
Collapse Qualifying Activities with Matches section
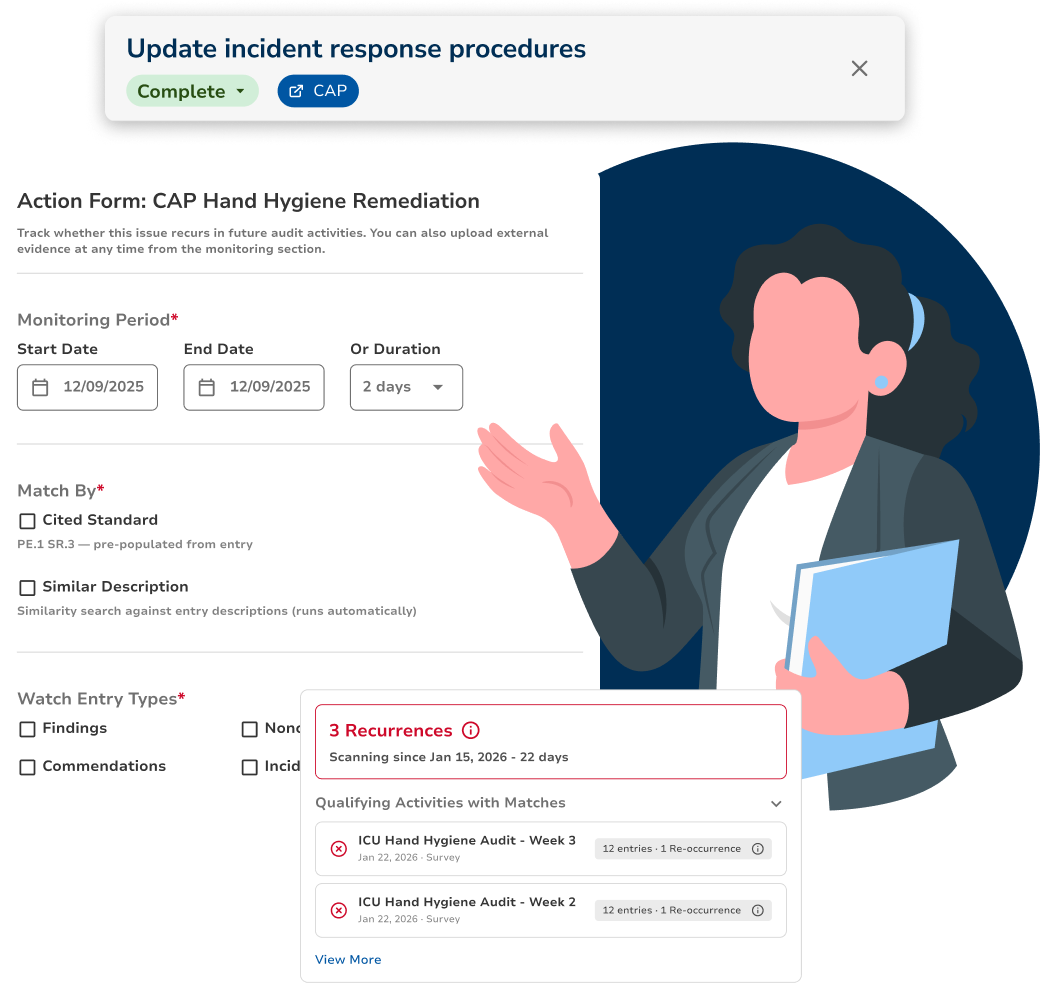(x=776, y=804)
